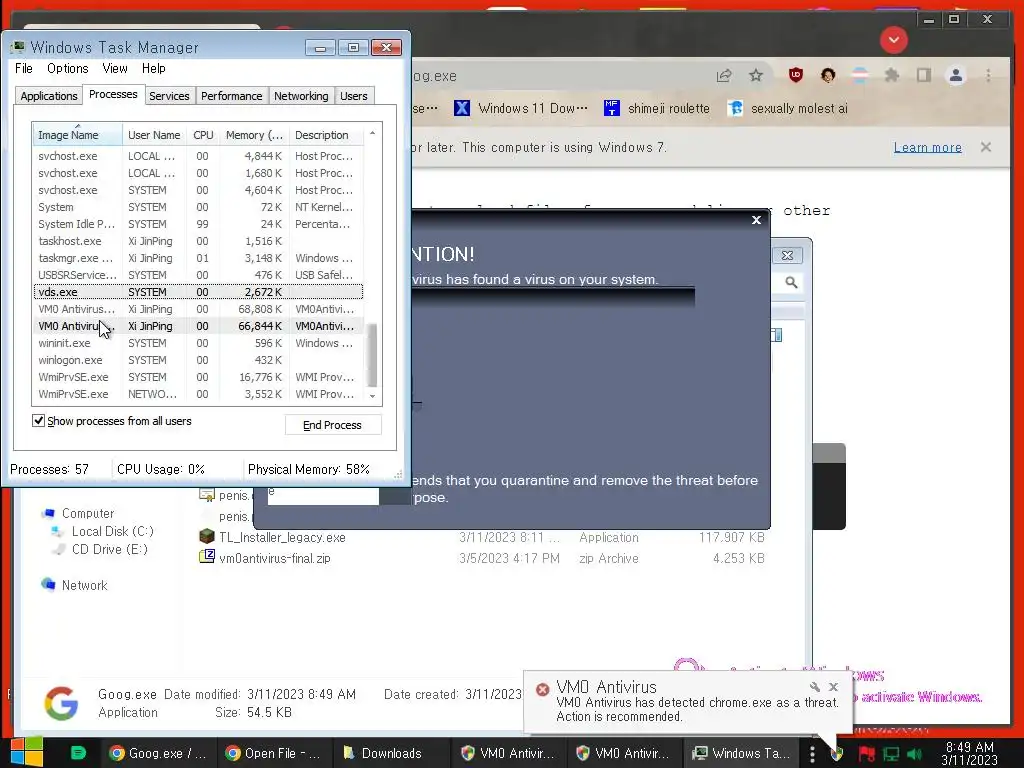Open the Chrome extensions puzzle icon
1024x768 pixels.
tap(891, 76)
